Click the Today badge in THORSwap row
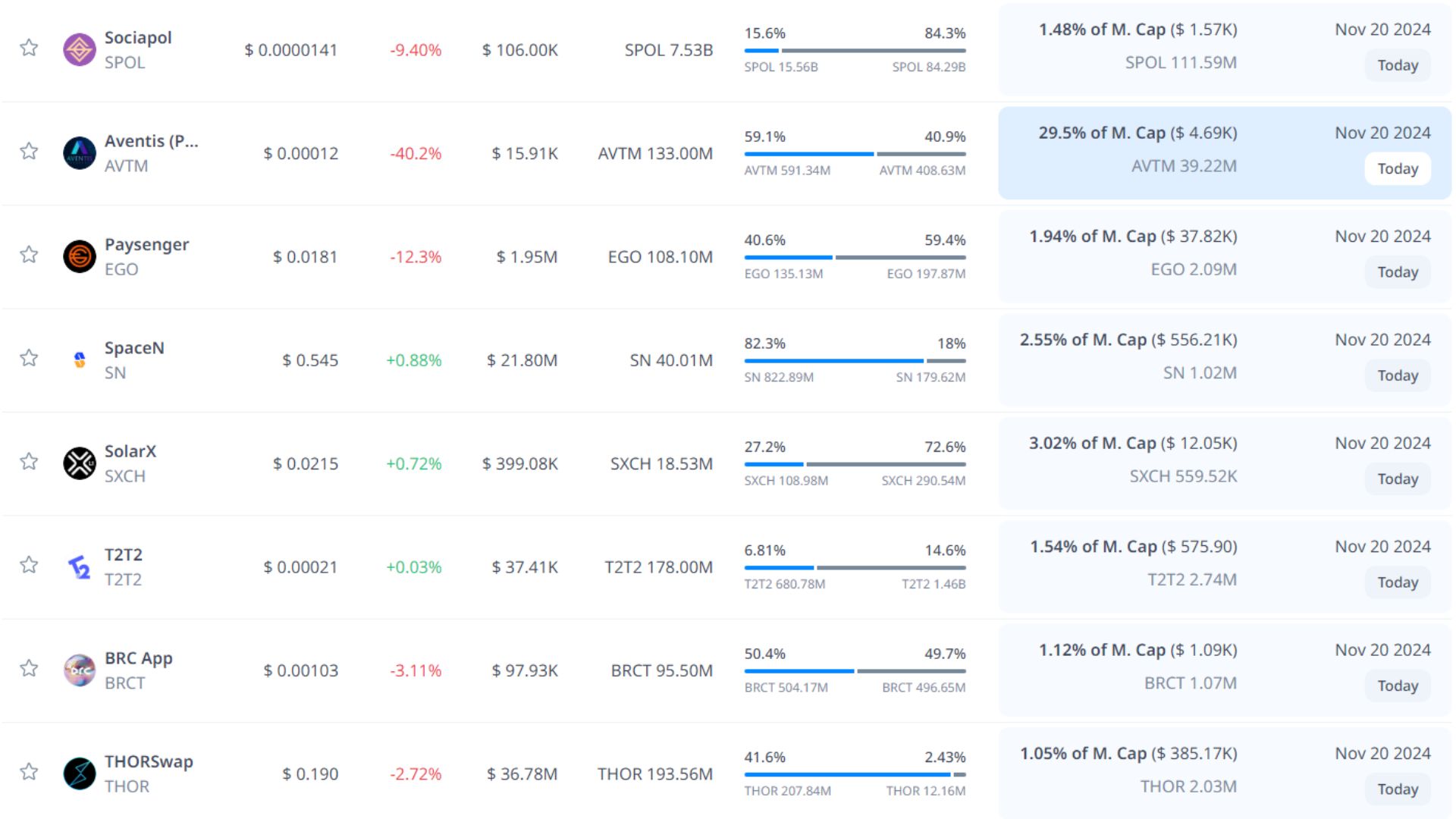Screen dimensions: 1456x819 click(x=1397, y=789)
